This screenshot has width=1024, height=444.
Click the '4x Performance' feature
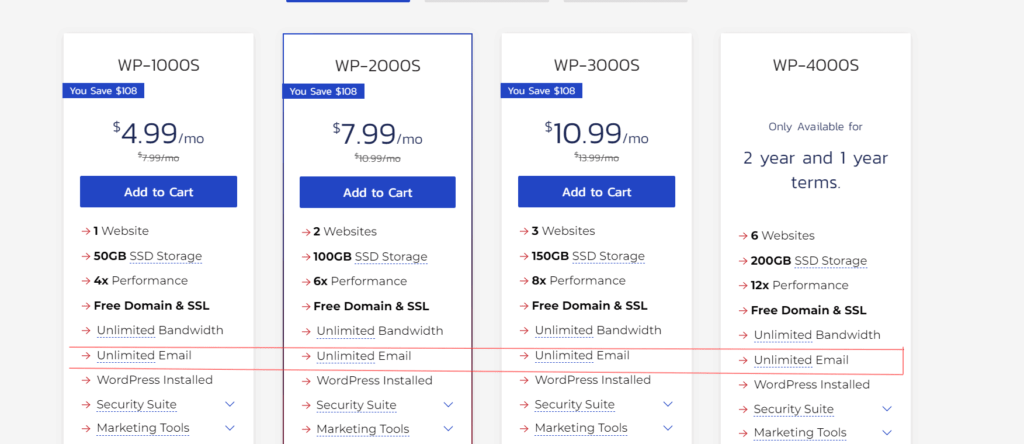pyautogui.click(x=140, y=281)
